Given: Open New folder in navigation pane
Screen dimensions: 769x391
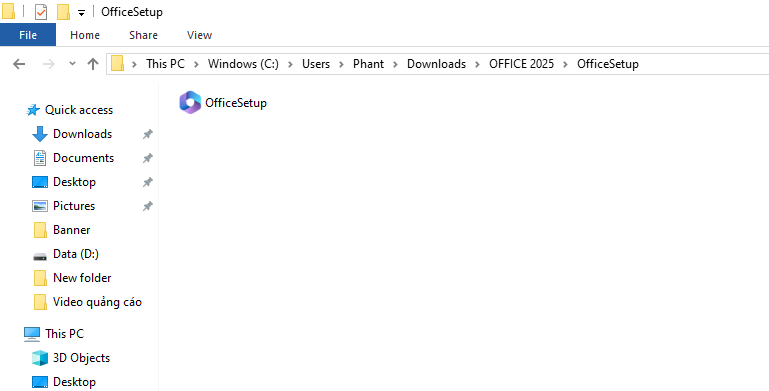Looking at the screenshot, I should (x=82, y=278).
